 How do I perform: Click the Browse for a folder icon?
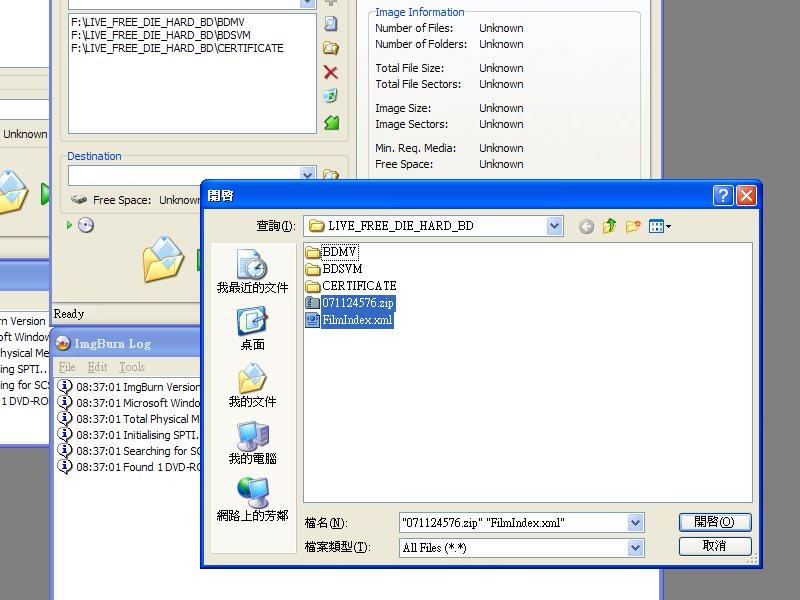pyautogui.click(x=331, y=48)
